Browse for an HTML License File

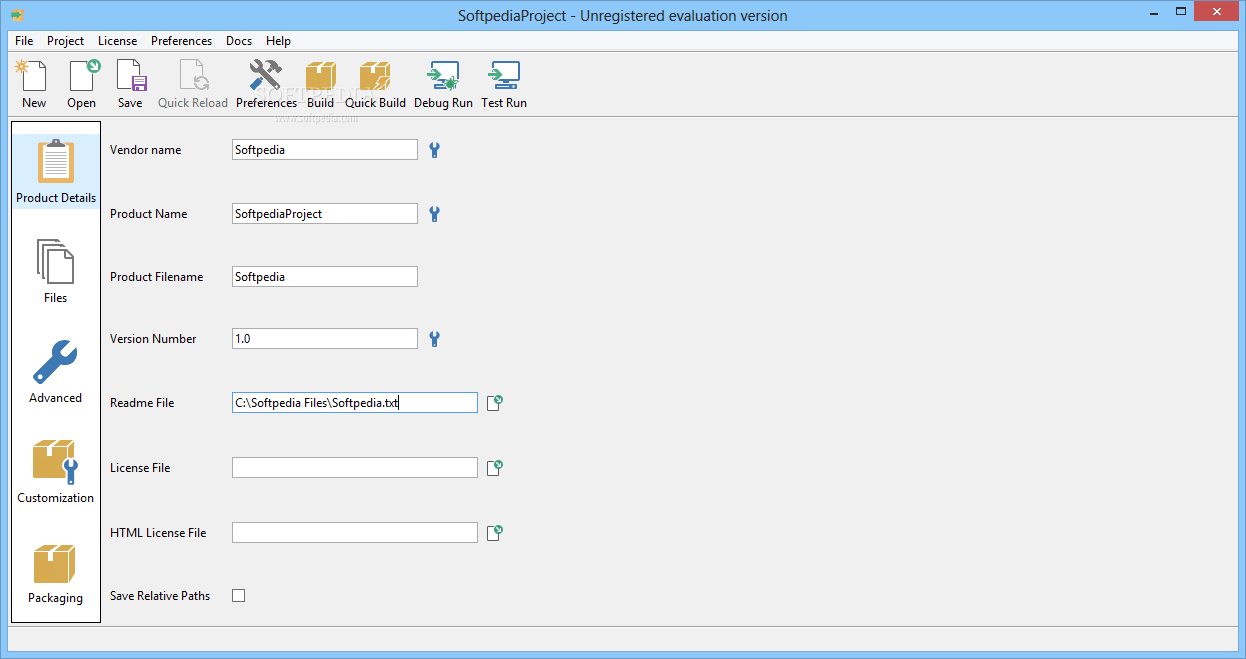coord(494,533)
